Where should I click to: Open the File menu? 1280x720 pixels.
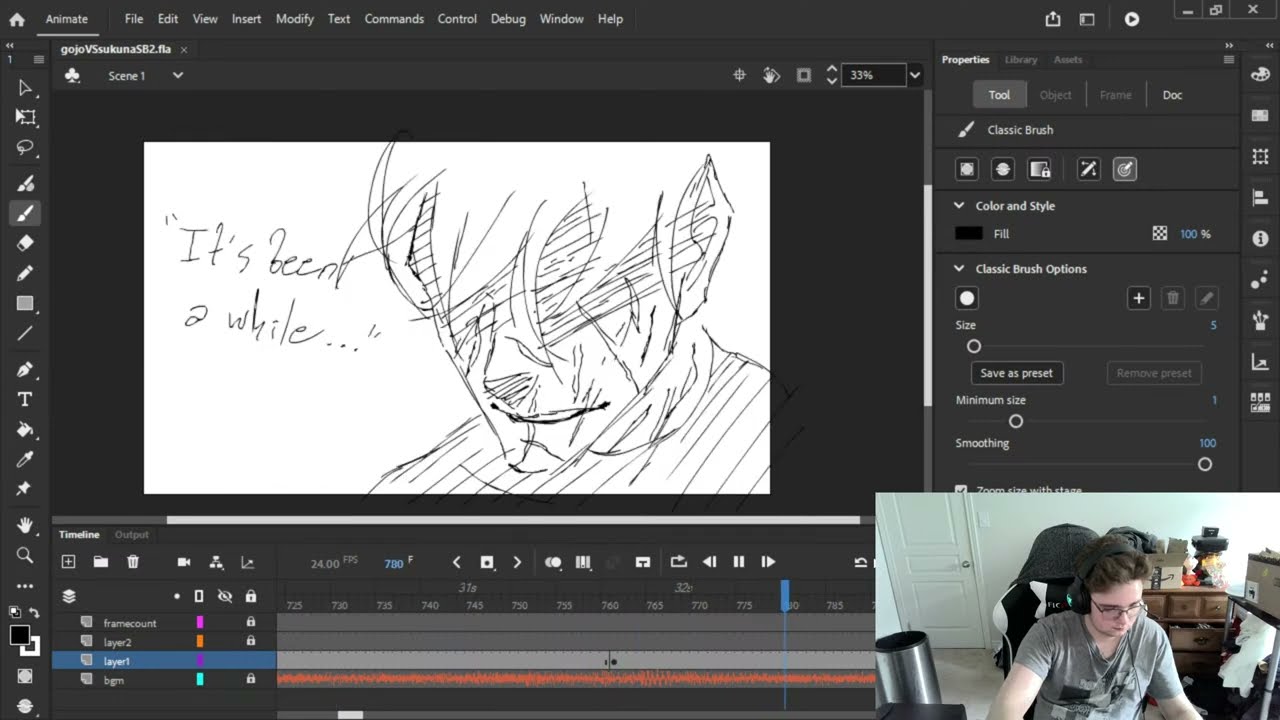[134, 19]
